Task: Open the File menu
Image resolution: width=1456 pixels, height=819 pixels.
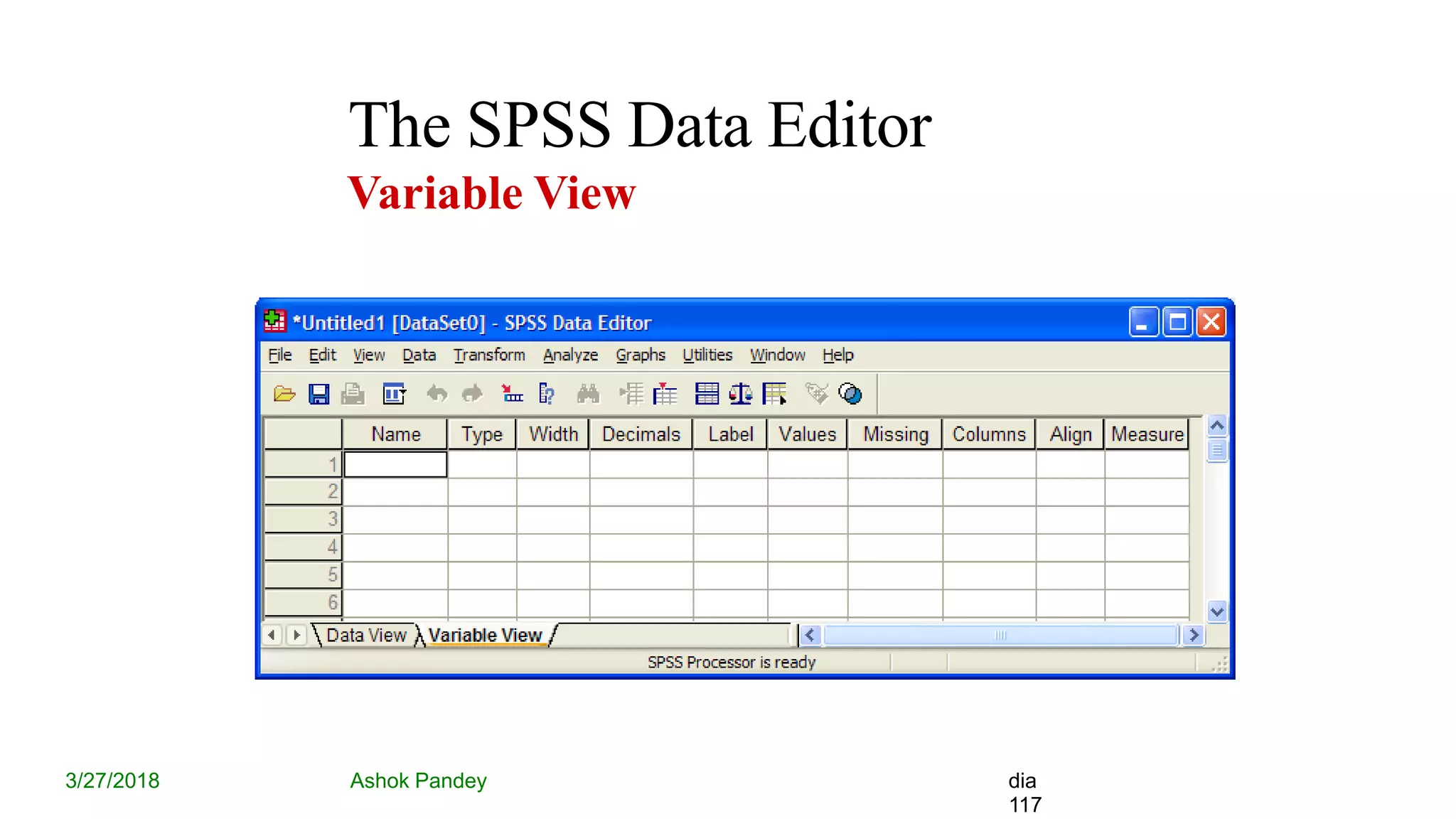Action: 279,355
